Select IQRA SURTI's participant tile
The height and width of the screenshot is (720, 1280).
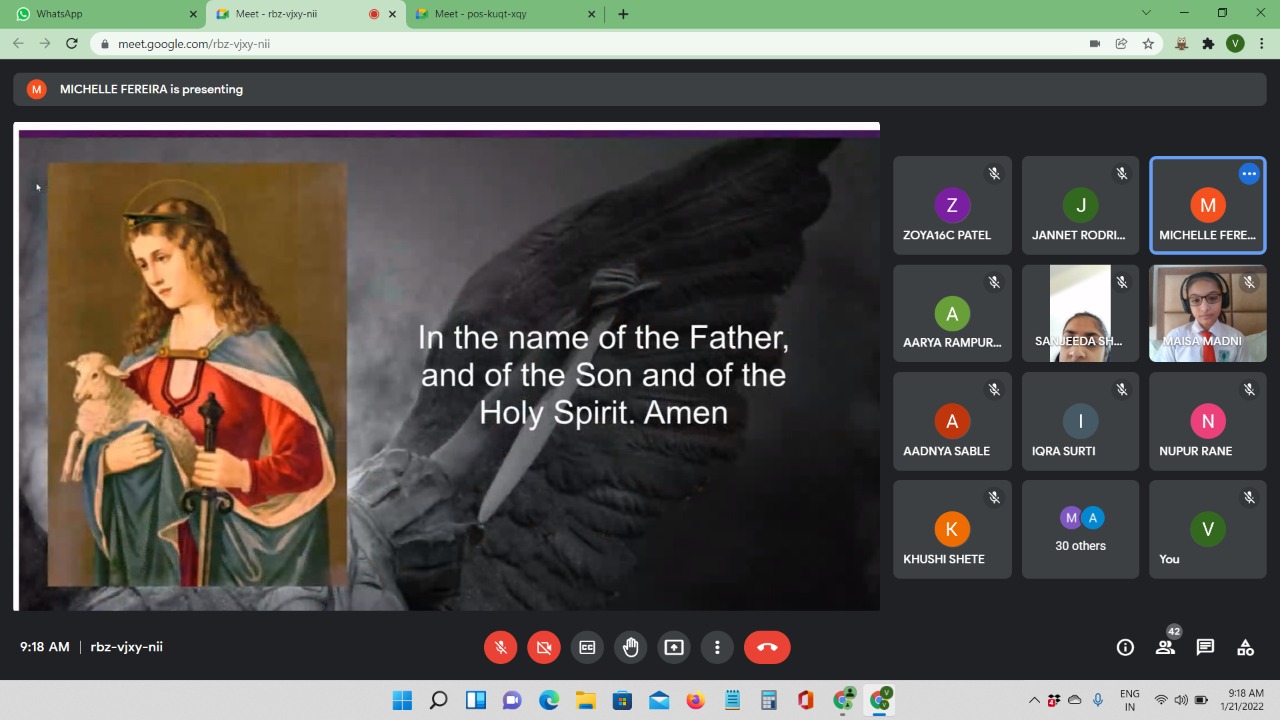click(1080, 421)
